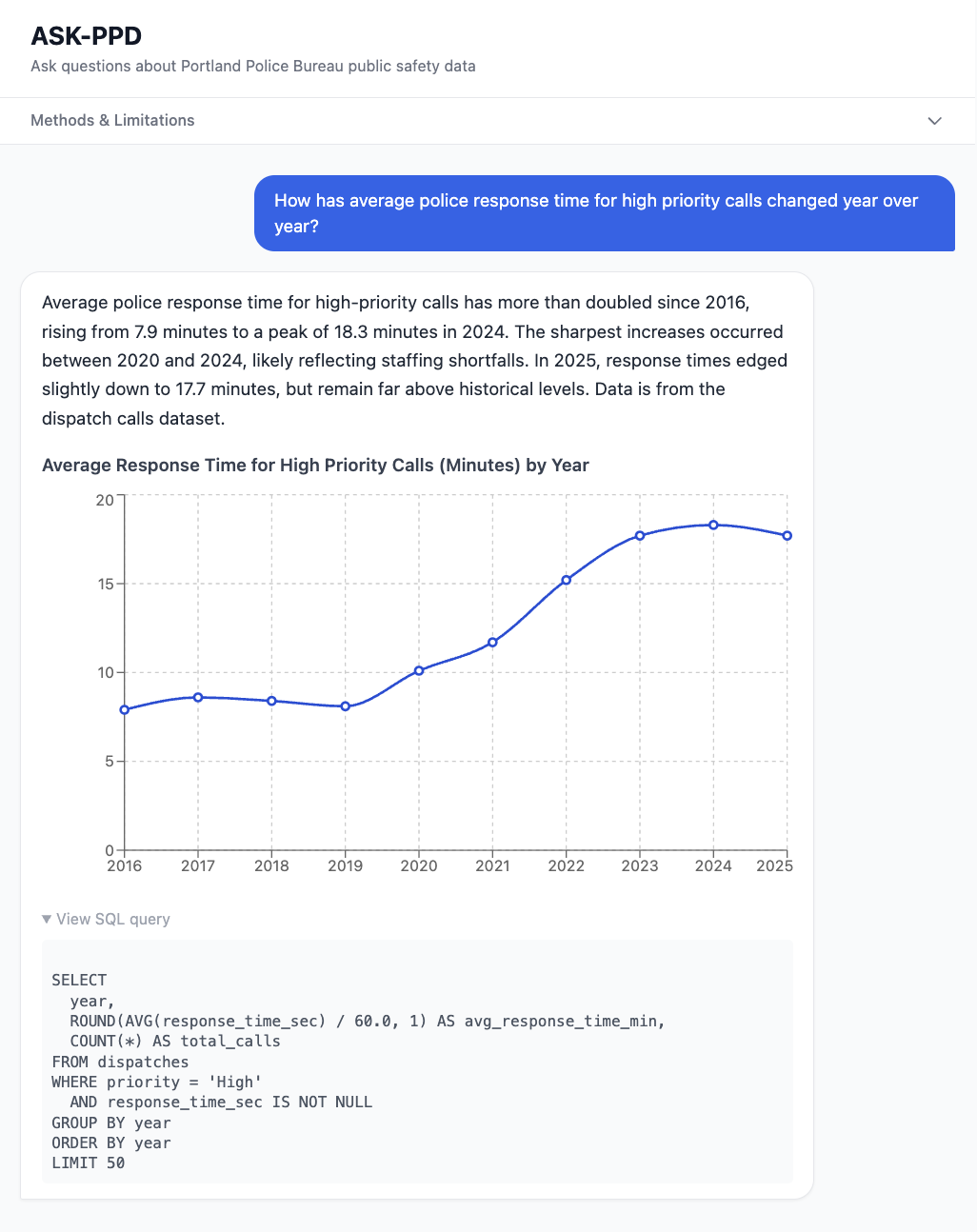Click the 2022 data point marker
977x1232 pixels.
(567, 580)
